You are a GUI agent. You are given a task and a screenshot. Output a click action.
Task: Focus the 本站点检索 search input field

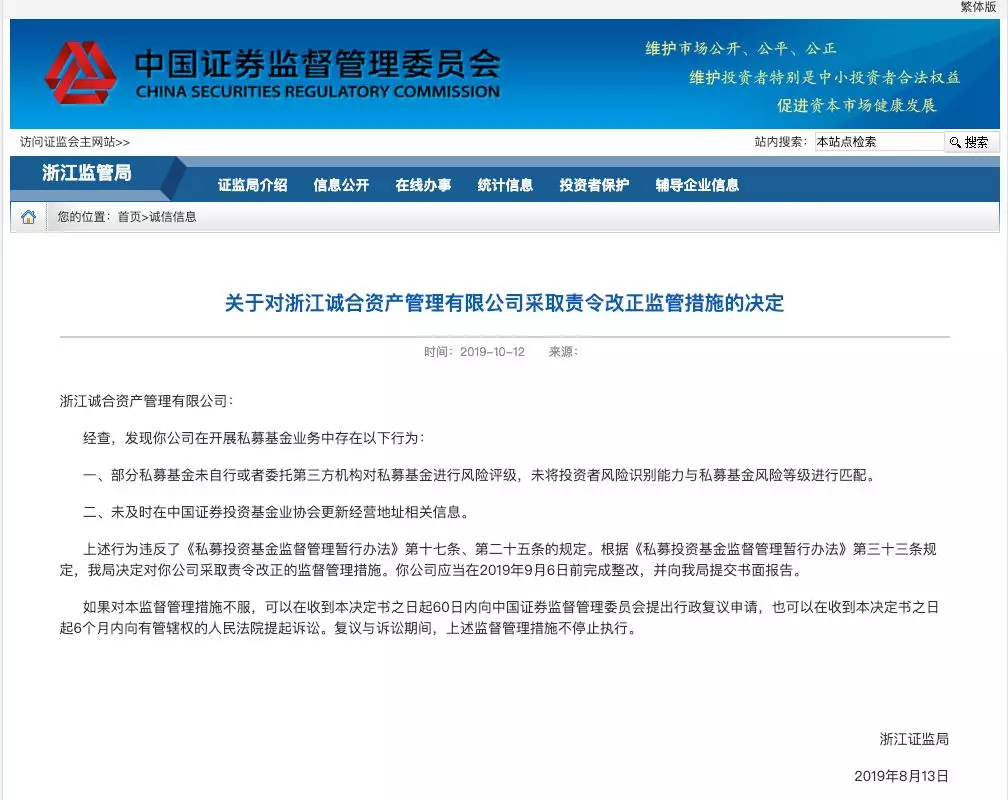tap(877, 142)
